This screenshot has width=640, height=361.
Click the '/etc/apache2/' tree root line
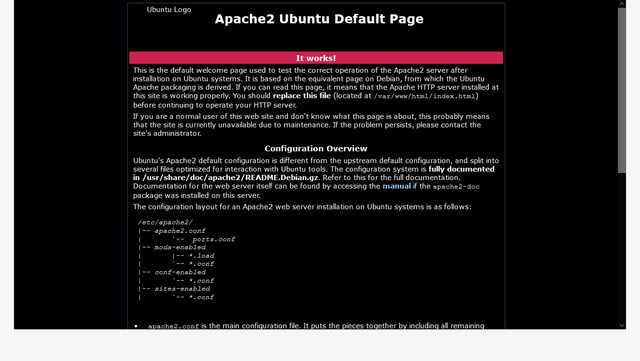165,223
